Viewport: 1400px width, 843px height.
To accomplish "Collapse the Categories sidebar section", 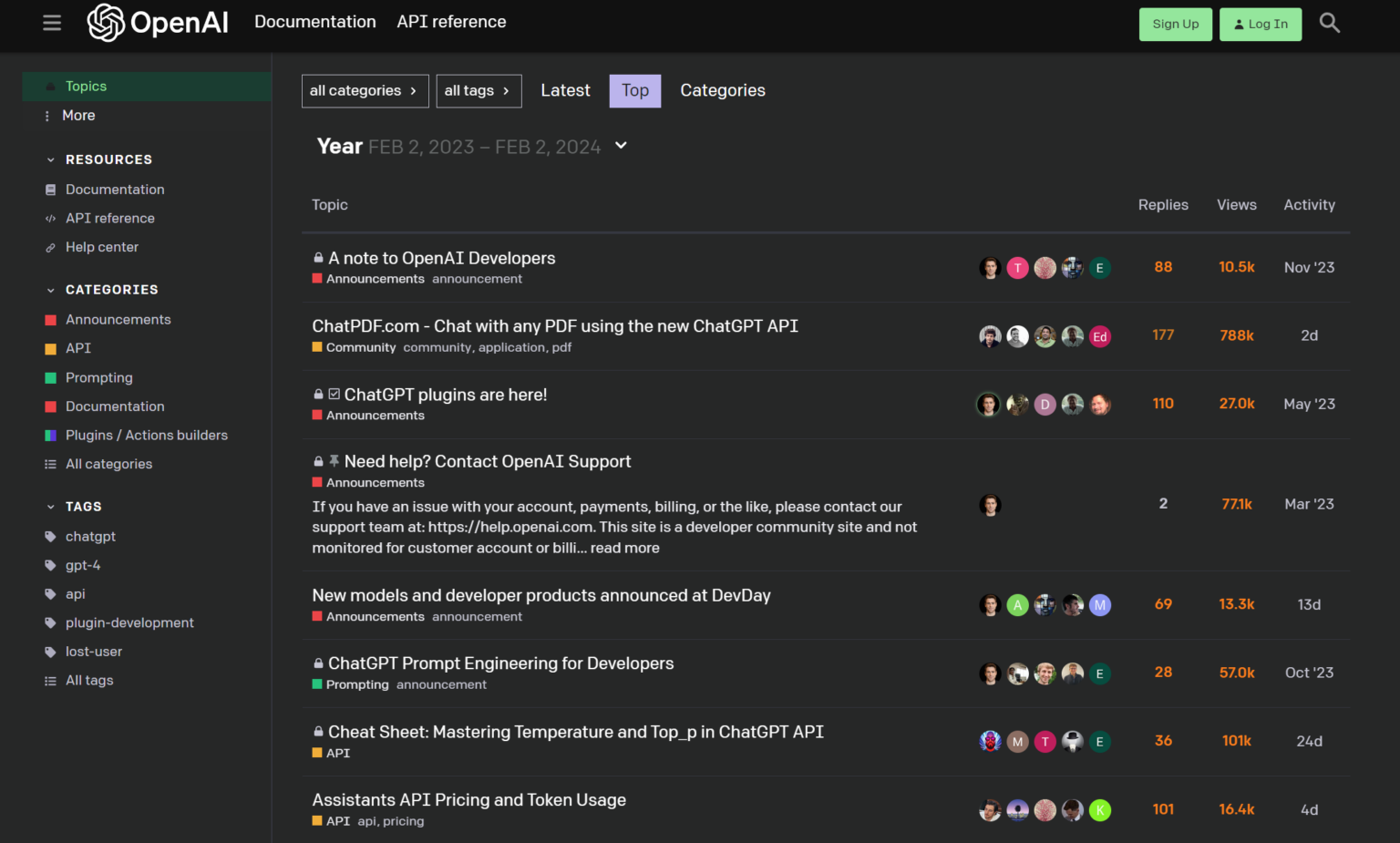I will click(51, 290).
